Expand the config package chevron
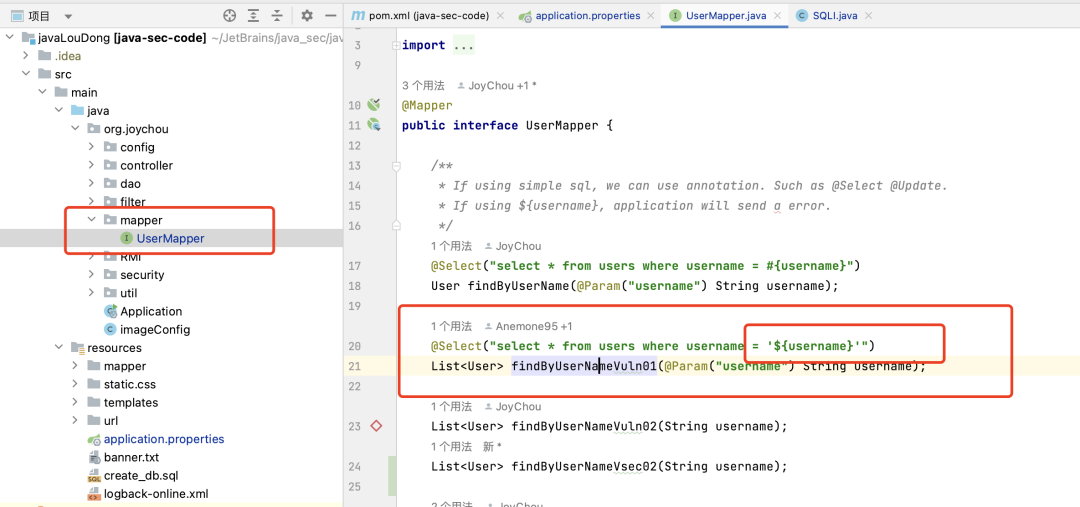Screen dimensions: 1080x507 pyautogui.click(x=92, y=147)
